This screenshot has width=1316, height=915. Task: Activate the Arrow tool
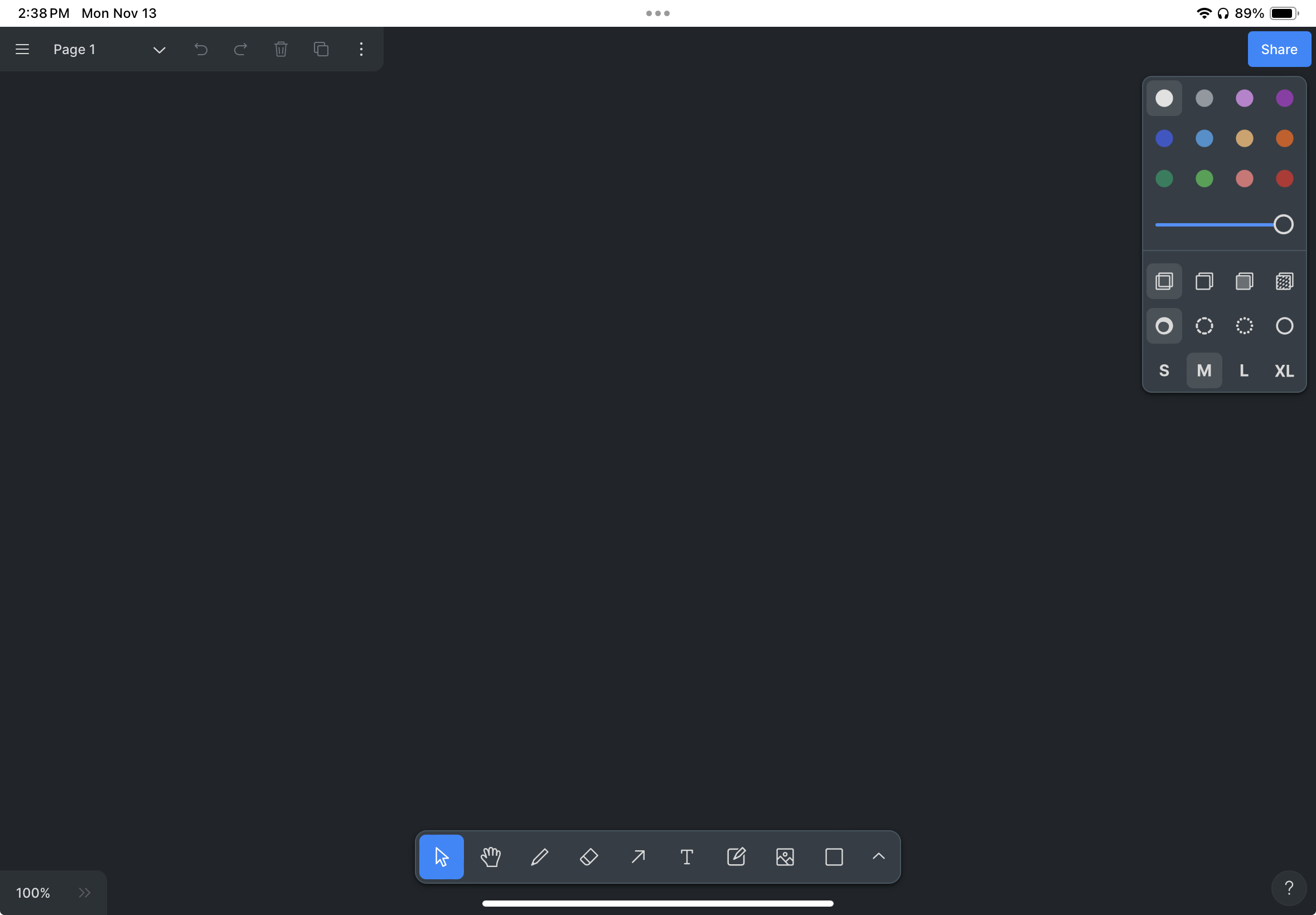(638, 856)
